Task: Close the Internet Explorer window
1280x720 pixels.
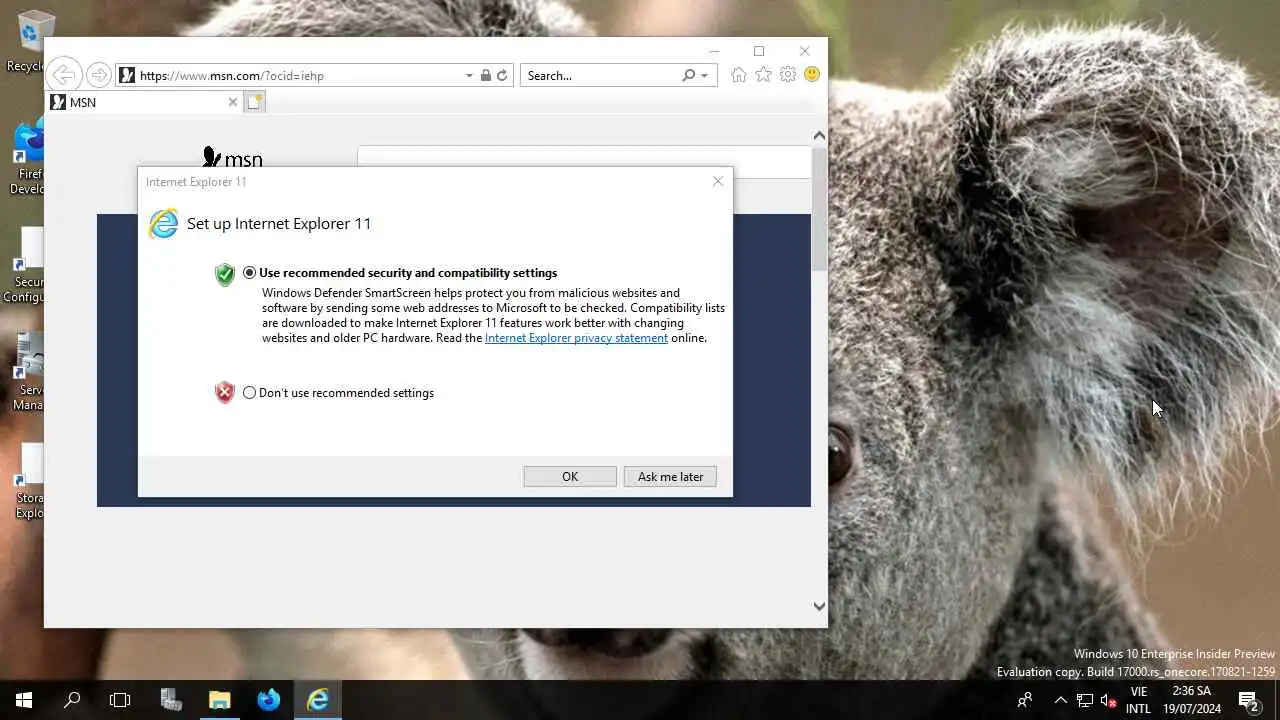Action: coord(804,51)
